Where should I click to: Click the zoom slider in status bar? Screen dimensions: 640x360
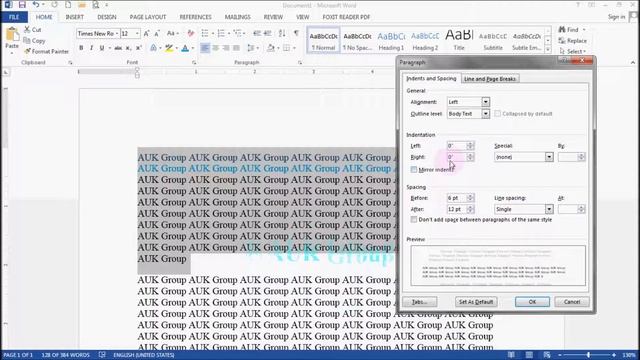(588, 355)
